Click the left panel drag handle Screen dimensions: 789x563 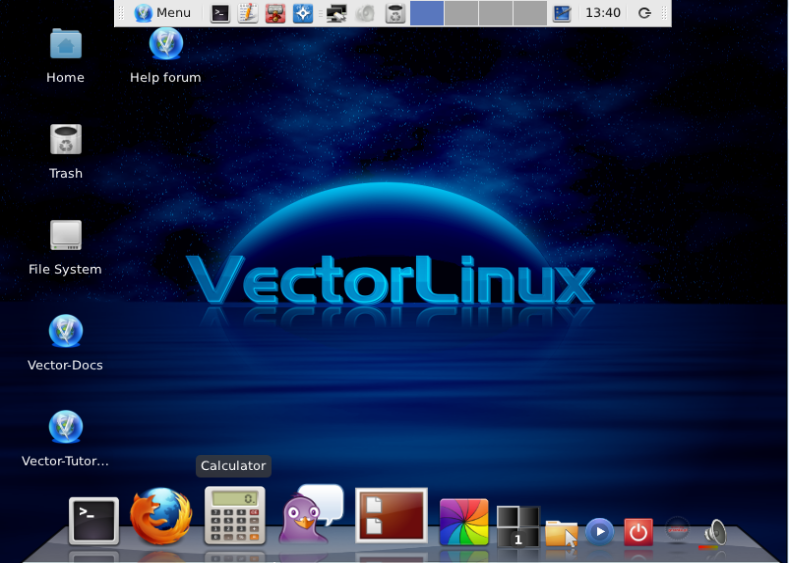pos(121,13)
